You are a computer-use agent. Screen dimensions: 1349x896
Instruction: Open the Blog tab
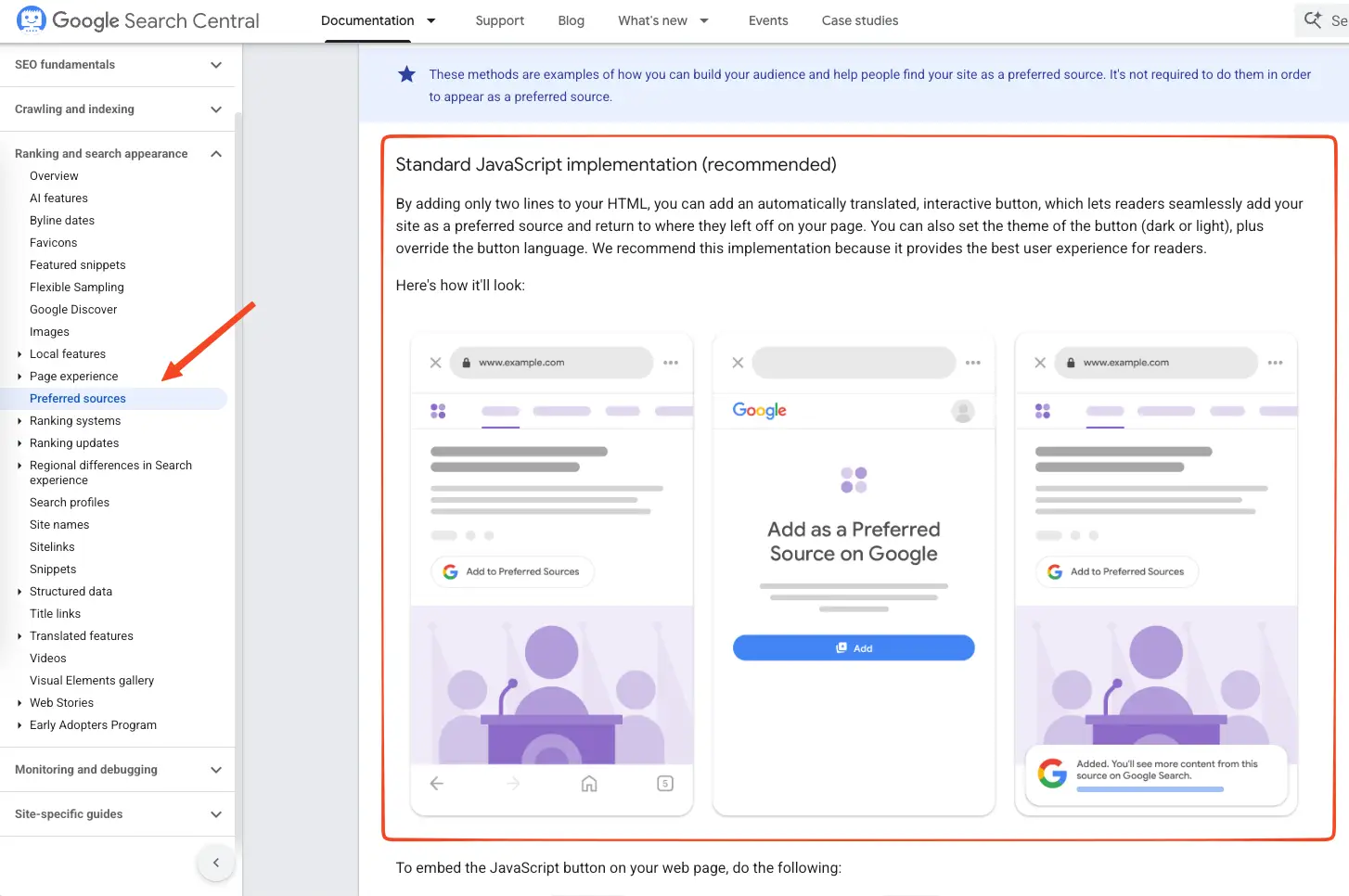[x=572, y=20]
